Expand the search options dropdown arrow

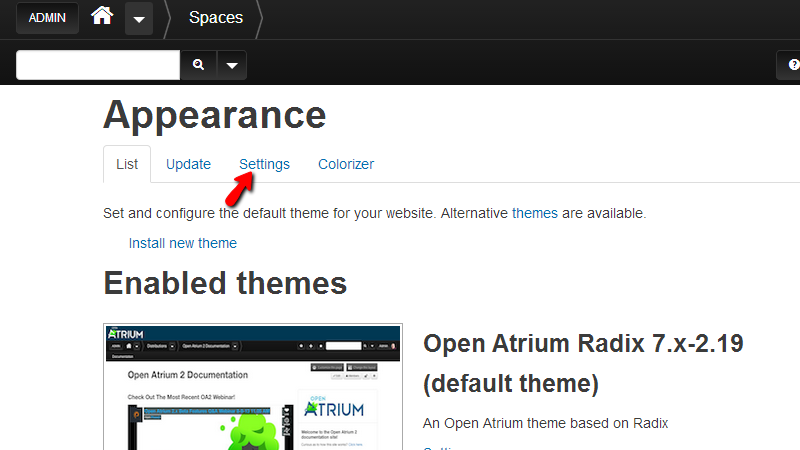tap(232, 65)
